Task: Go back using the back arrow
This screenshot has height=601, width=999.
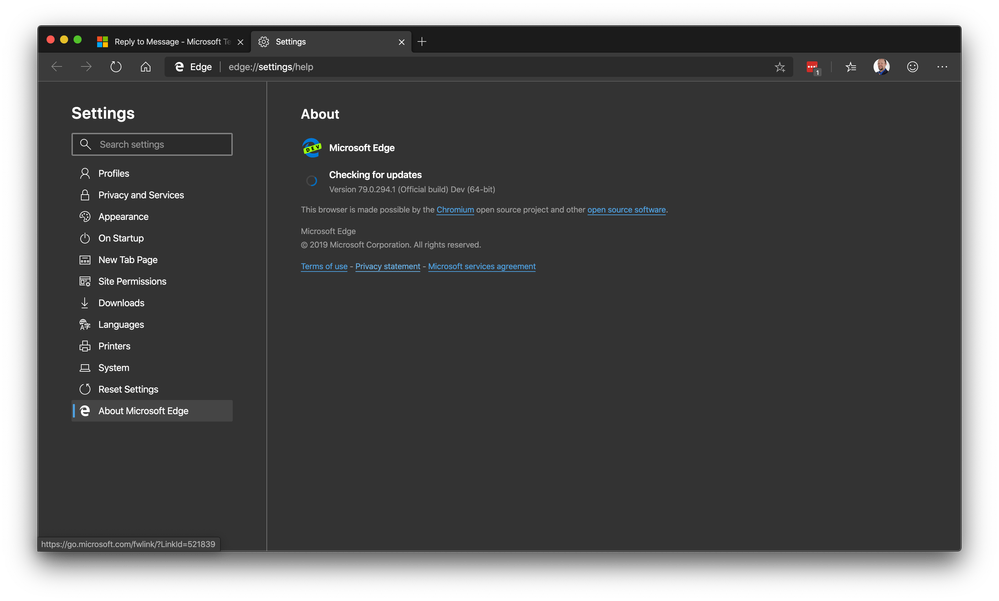Action: pyautogui.click(x=57, y=67)
